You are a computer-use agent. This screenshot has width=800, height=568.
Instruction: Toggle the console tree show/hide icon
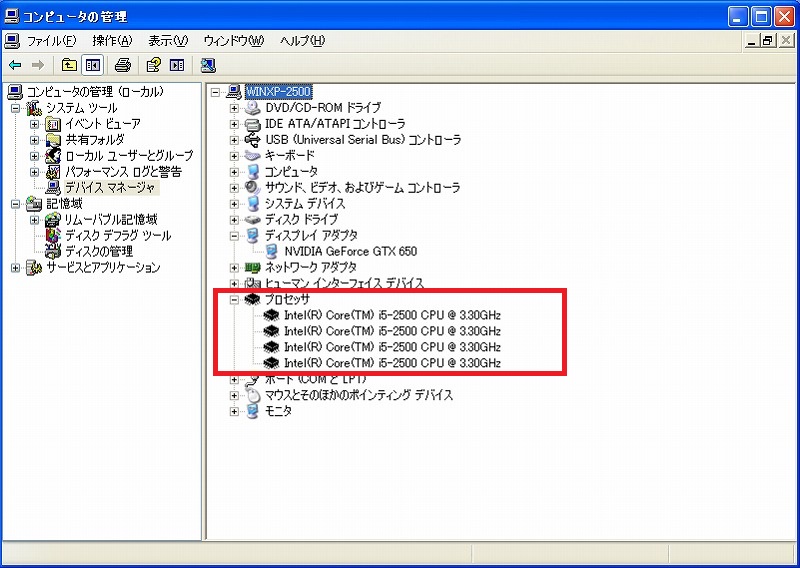tap(92, 65)
